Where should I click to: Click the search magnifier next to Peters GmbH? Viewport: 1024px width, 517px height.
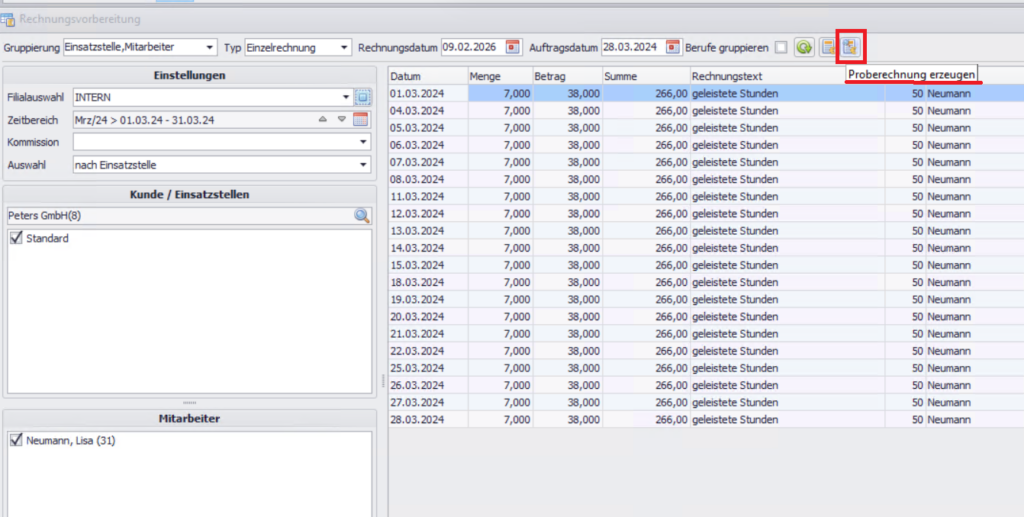tap(361, 215)
